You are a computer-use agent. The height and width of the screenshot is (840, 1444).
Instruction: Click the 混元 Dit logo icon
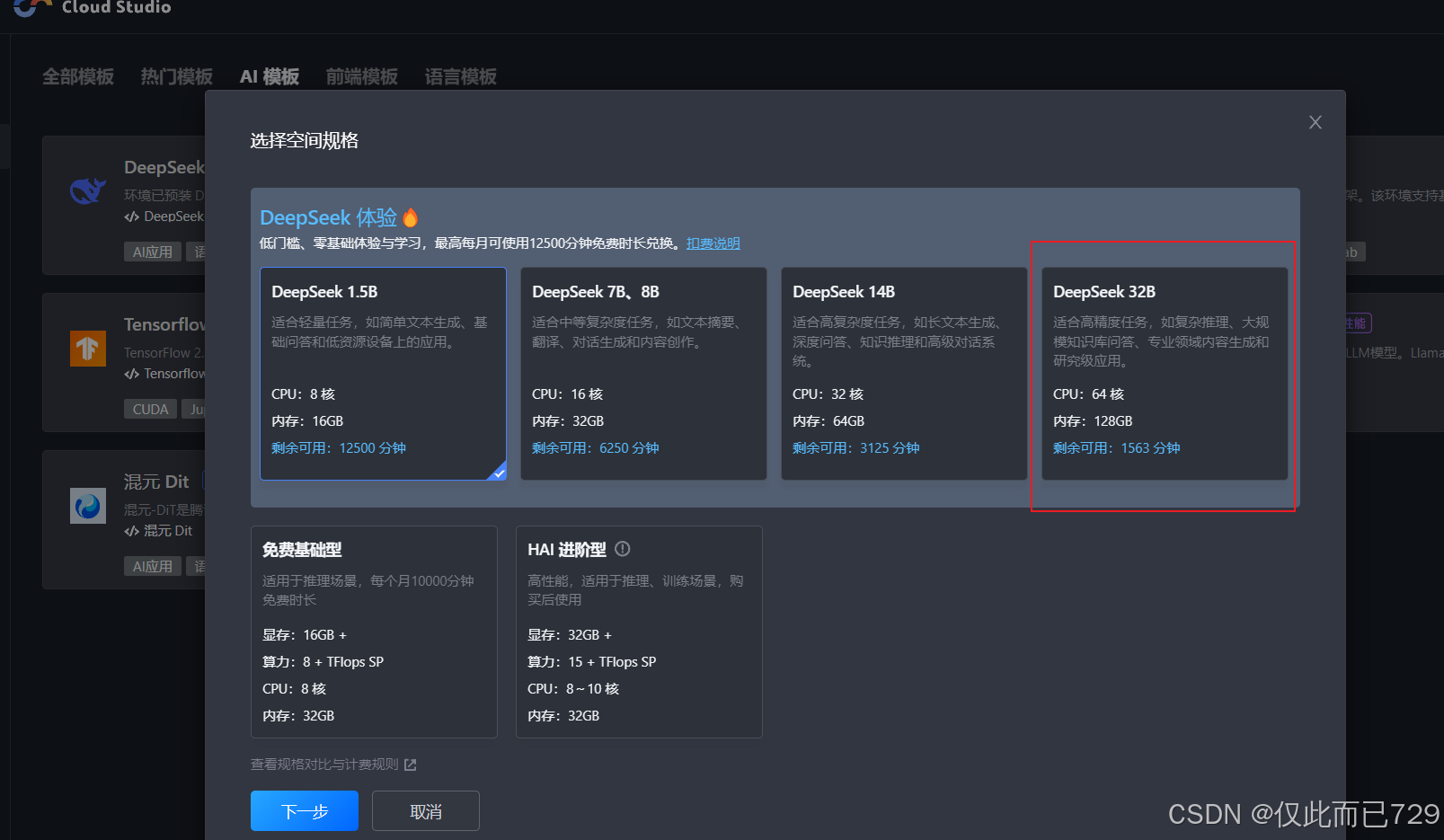tap(88, 506)
